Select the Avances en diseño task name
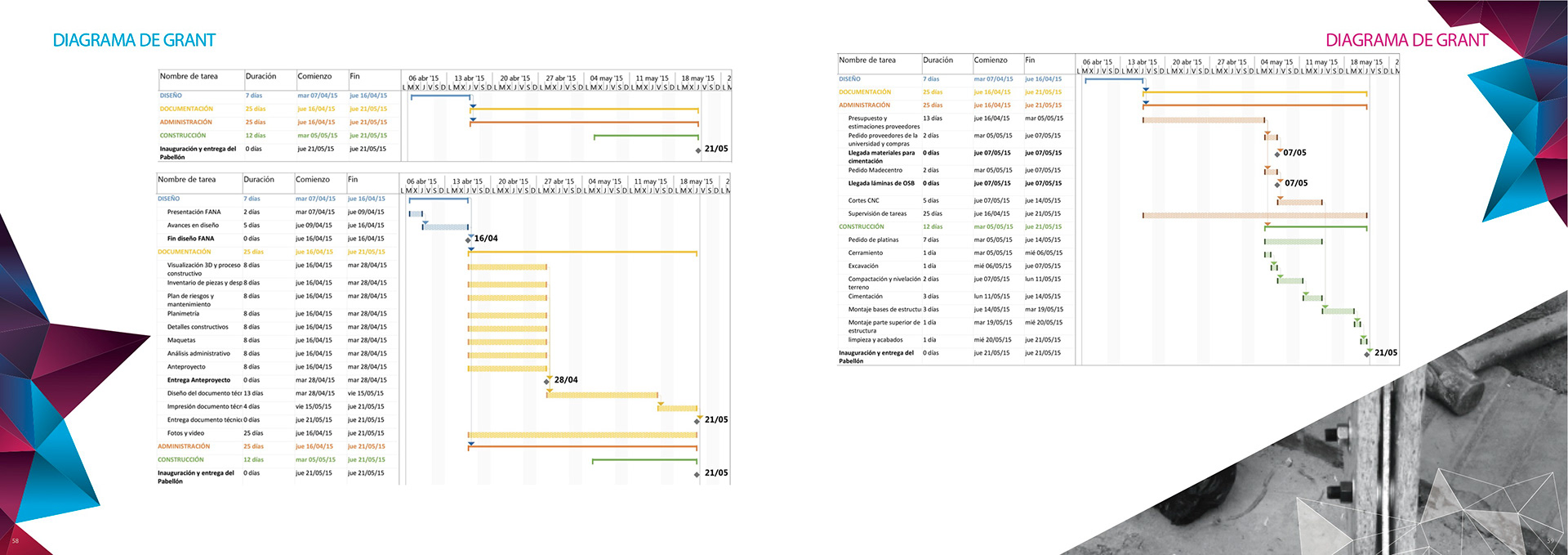This screenshot has width=1568, height=555. (193, 226)
